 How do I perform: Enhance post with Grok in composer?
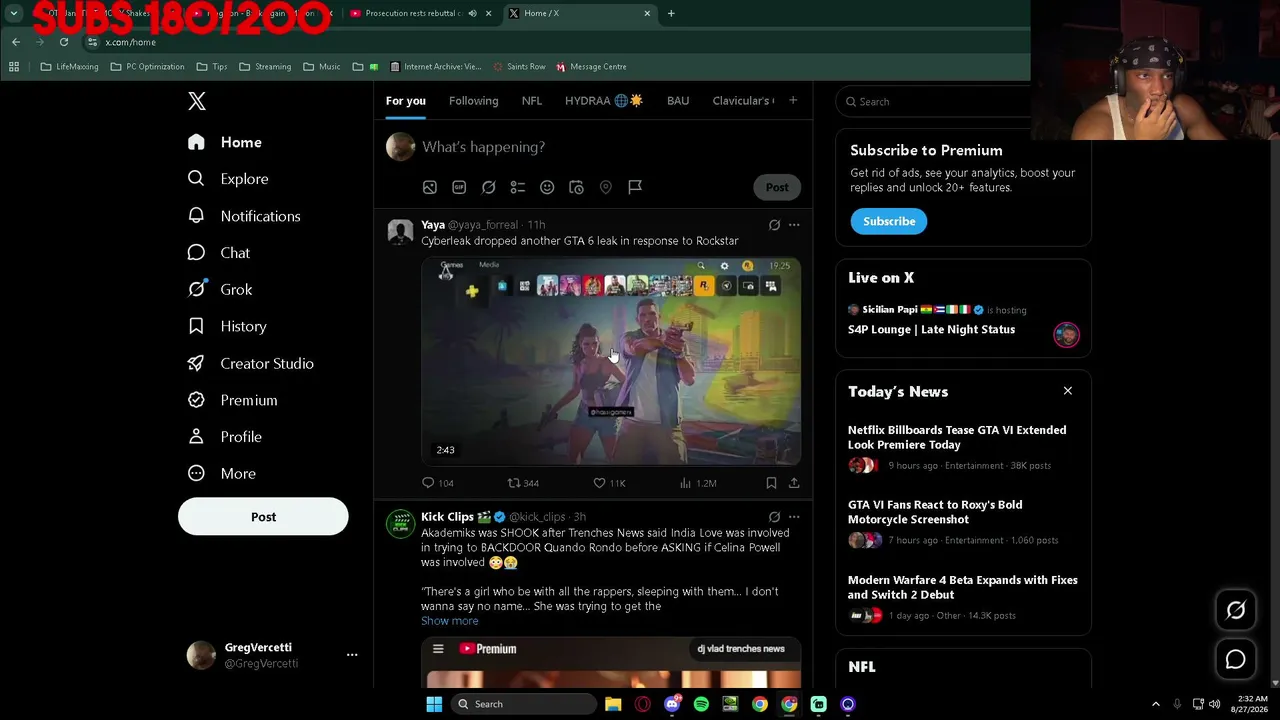(x=488, y=187)
